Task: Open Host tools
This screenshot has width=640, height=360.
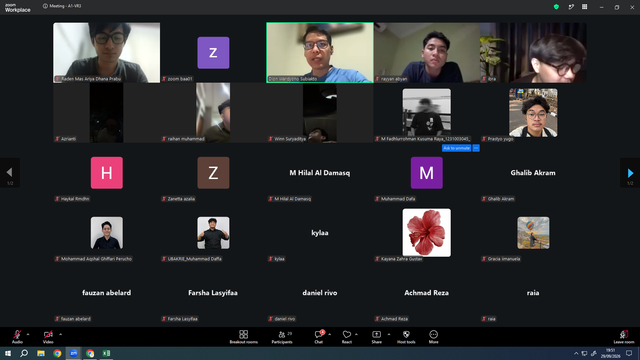Action: [x=406, y=337]
